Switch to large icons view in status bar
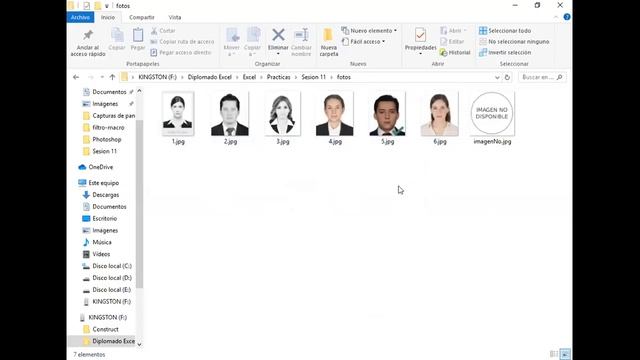Screen dimensions: 640x360 click(x=565, y=354)
